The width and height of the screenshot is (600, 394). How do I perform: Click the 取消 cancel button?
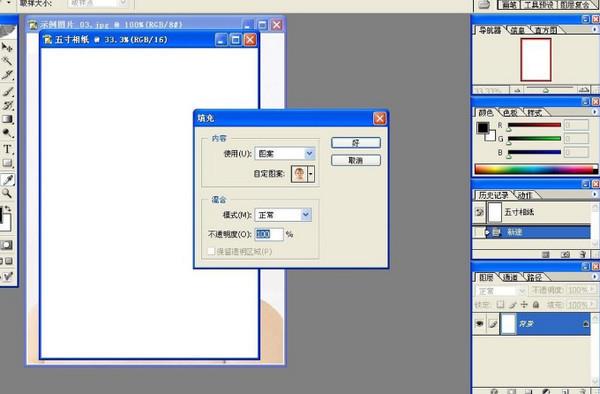coord(356,161)
